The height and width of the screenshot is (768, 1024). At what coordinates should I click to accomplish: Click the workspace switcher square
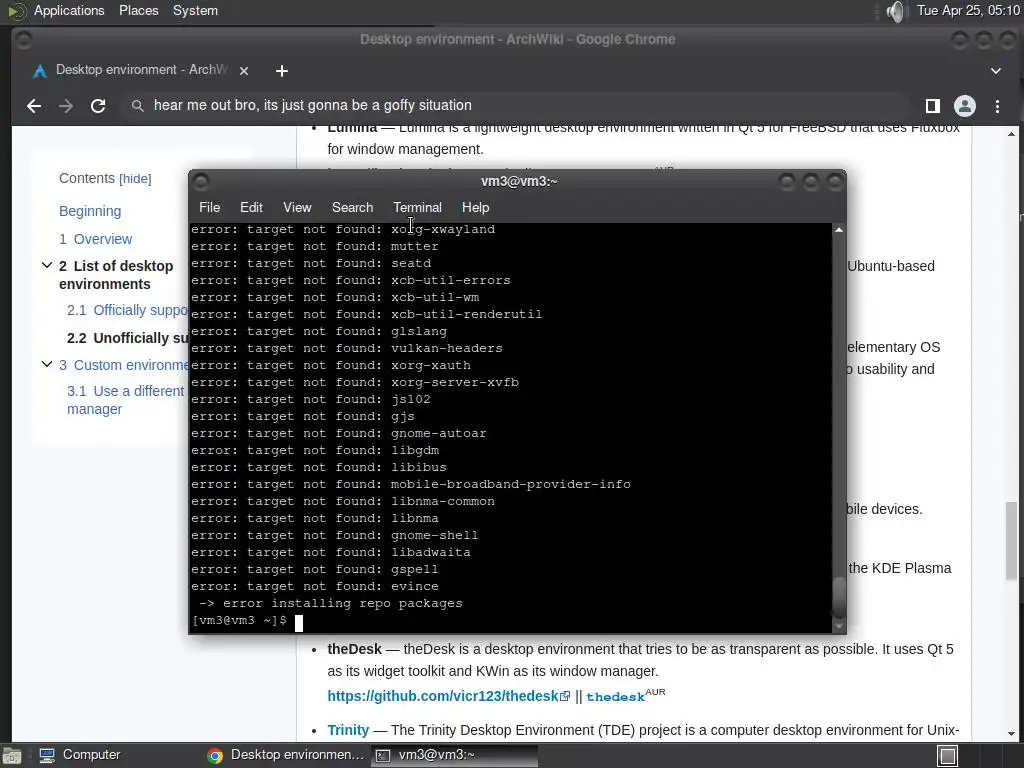pos(948,756)
